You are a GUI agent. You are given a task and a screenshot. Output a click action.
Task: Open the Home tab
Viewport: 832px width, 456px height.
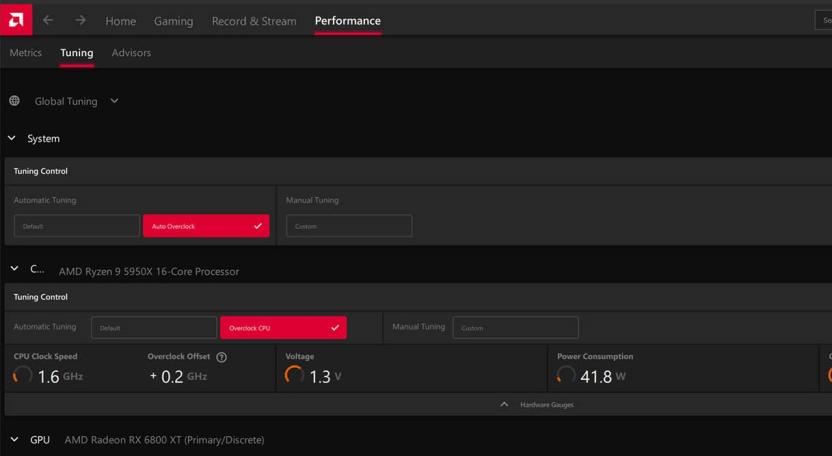120,21
